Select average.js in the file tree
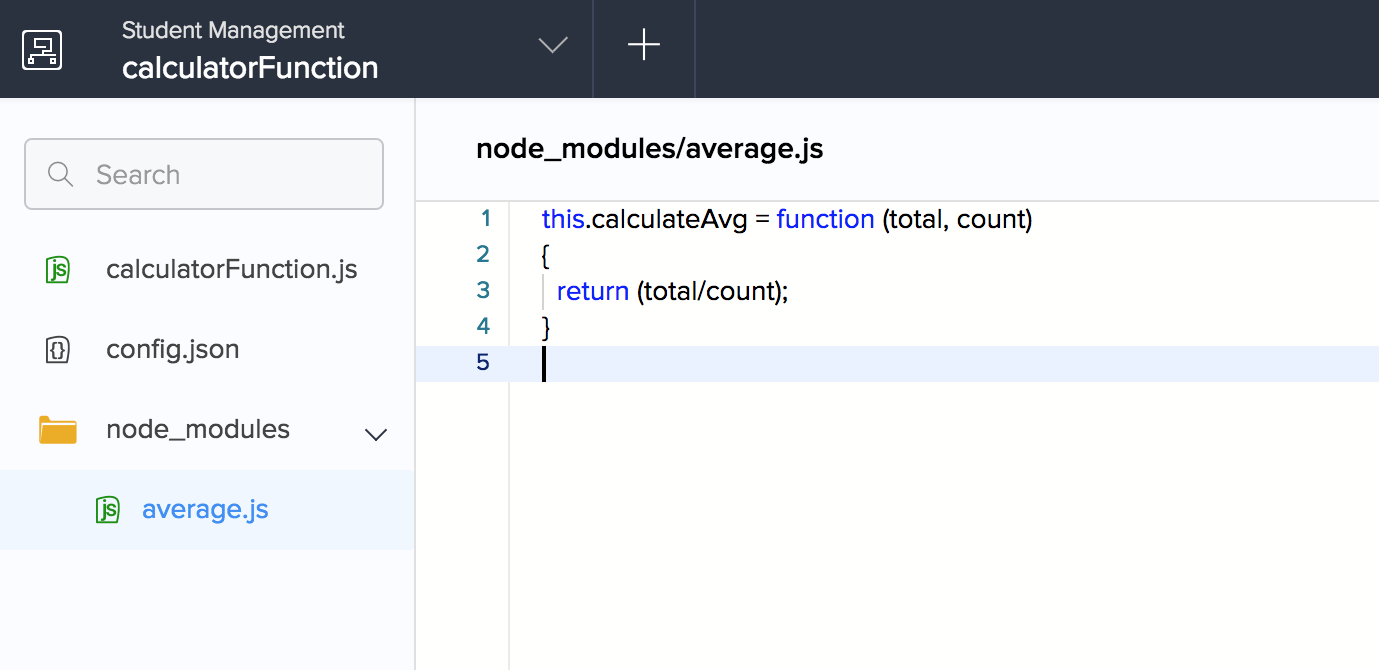The width and height of the screenshot is (1379, 670). coord(205,510)
